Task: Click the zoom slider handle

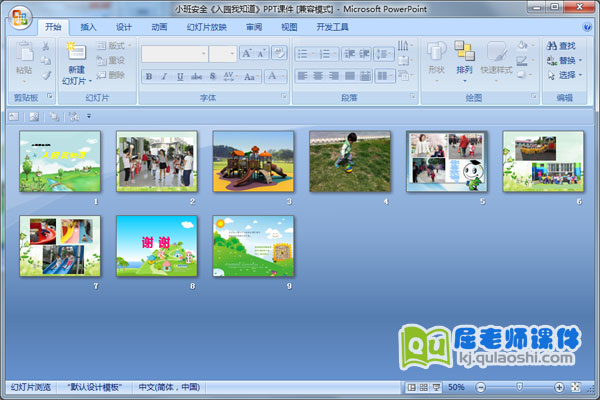Action: (519, 387)
